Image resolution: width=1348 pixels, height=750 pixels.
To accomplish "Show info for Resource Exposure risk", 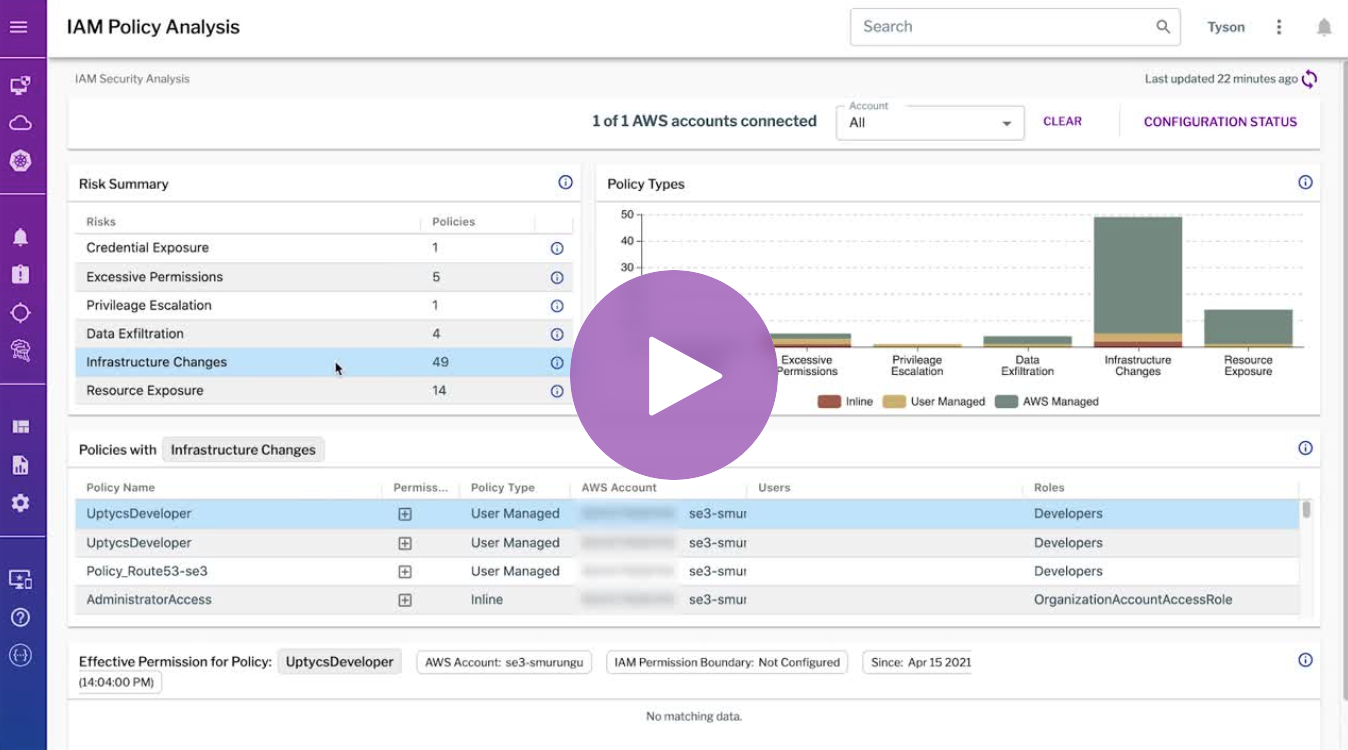I will [x=557, y=391].
